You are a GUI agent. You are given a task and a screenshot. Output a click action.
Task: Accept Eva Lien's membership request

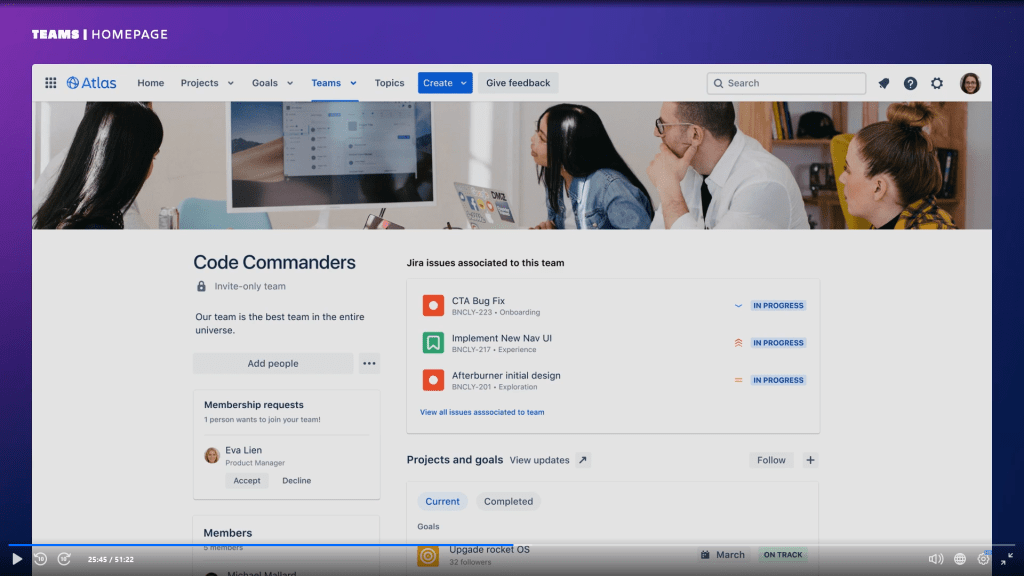(247, 481)
